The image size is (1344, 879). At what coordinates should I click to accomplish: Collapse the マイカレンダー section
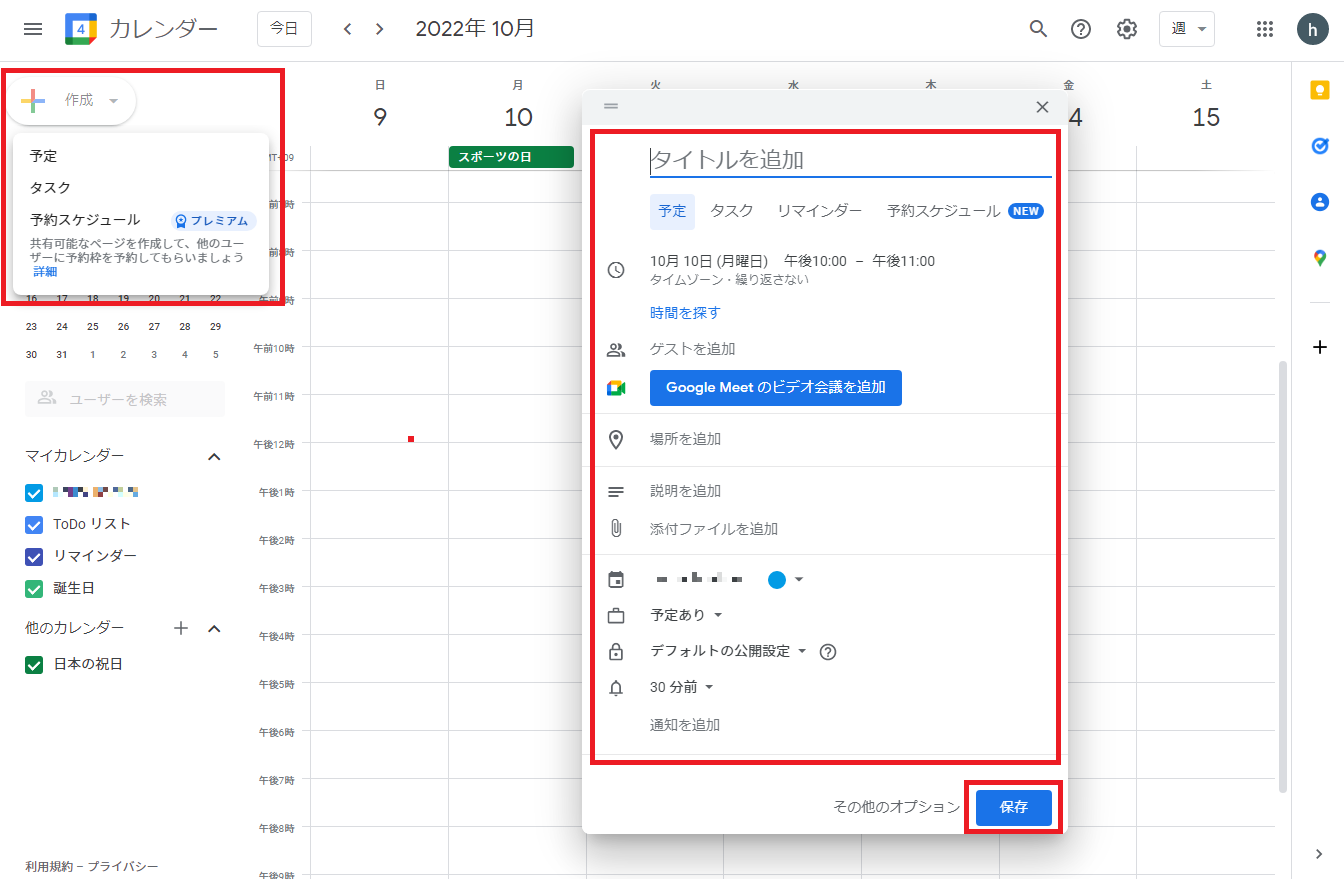(213, 456)
